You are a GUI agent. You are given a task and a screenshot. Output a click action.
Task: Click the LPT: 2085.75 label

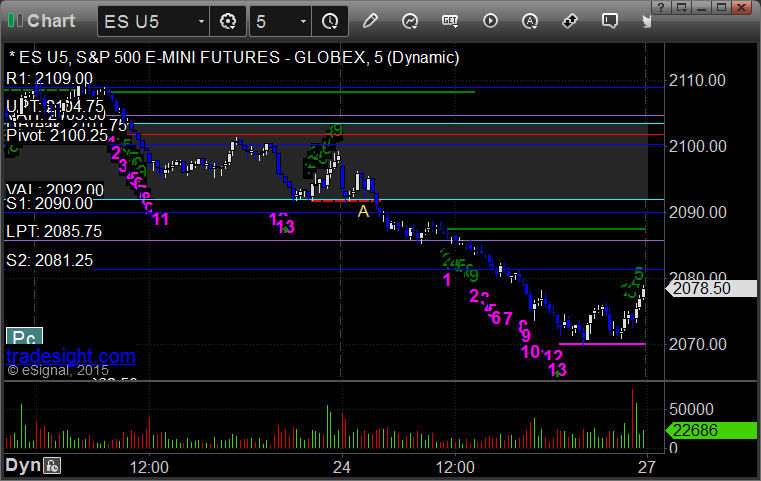pos(54,232)
